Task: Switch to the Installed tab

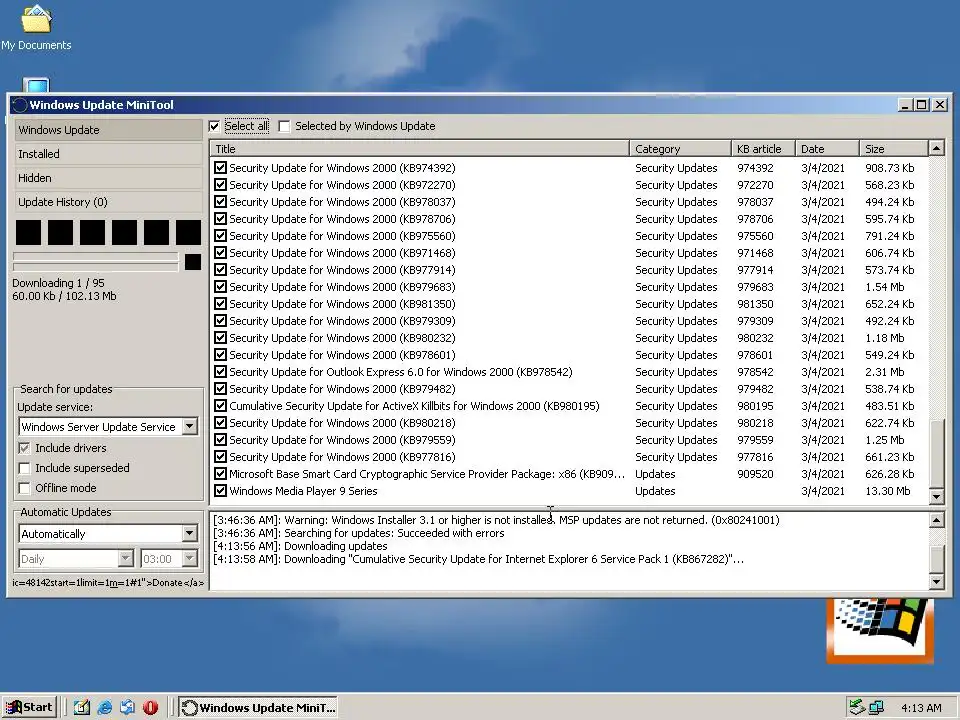Action: pyautogui.click(x=108, y=154)
